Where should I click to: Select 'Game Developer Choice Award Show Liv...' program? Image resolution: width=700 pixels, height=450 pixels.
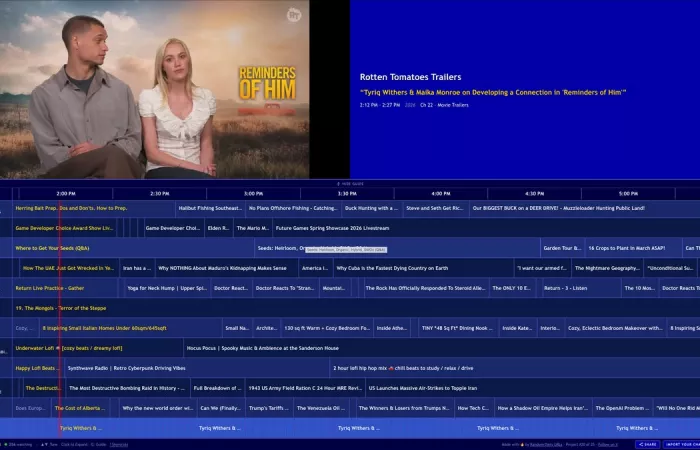pos(64,228)
